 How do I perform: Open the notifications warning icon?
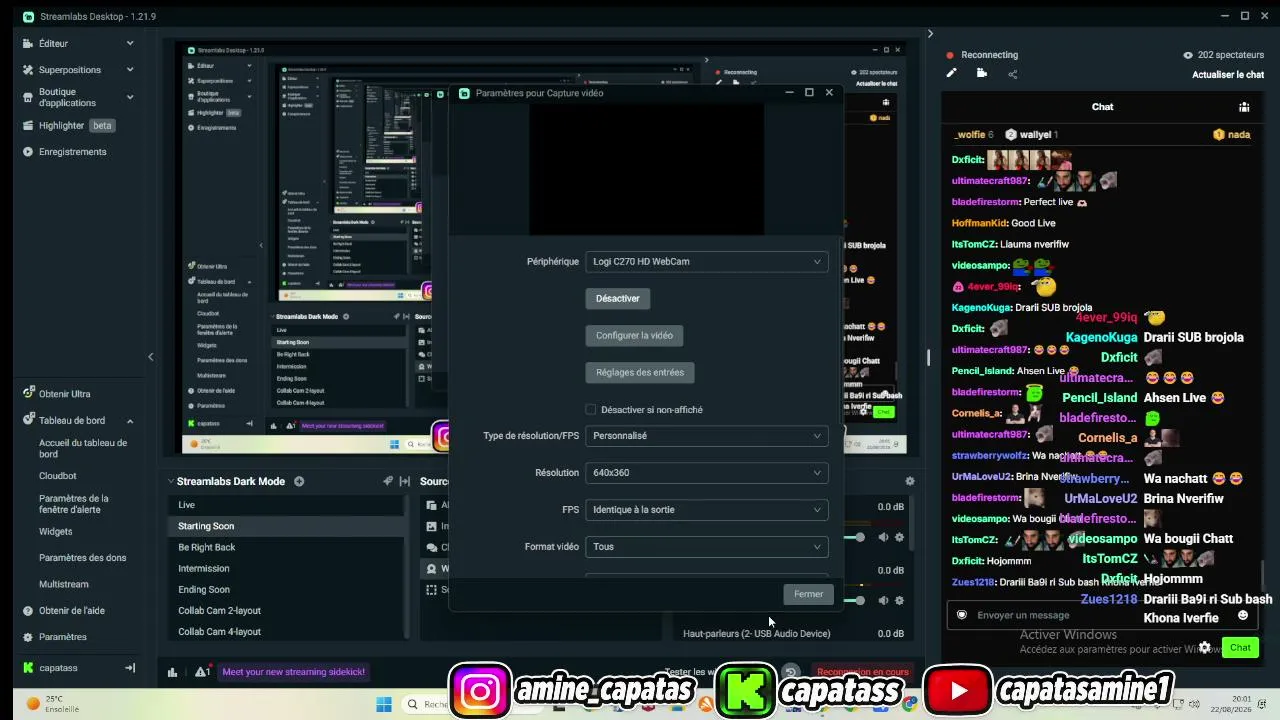click(x=202, y=672)
